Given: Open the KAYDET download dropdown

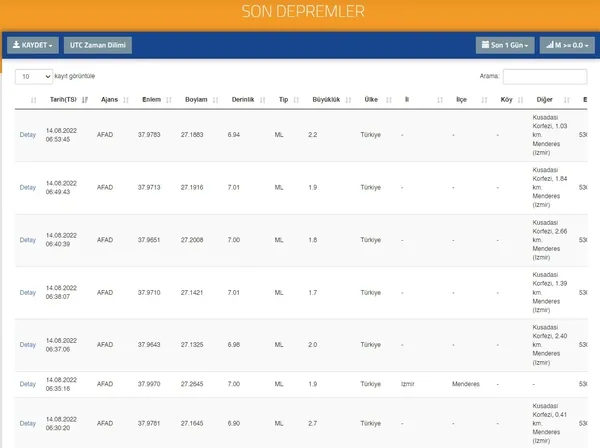Looking at the screenshot, I should tap(32, 45).
